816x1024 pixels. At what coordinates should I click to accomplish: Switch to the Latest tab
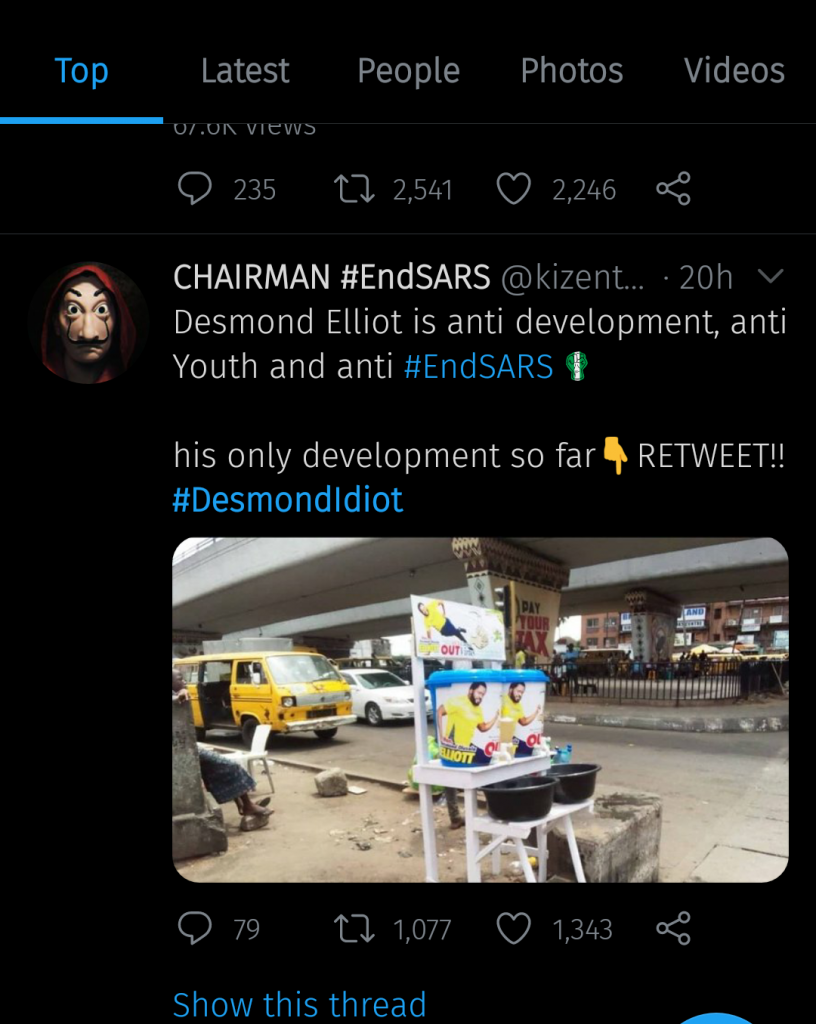[245, 71]
